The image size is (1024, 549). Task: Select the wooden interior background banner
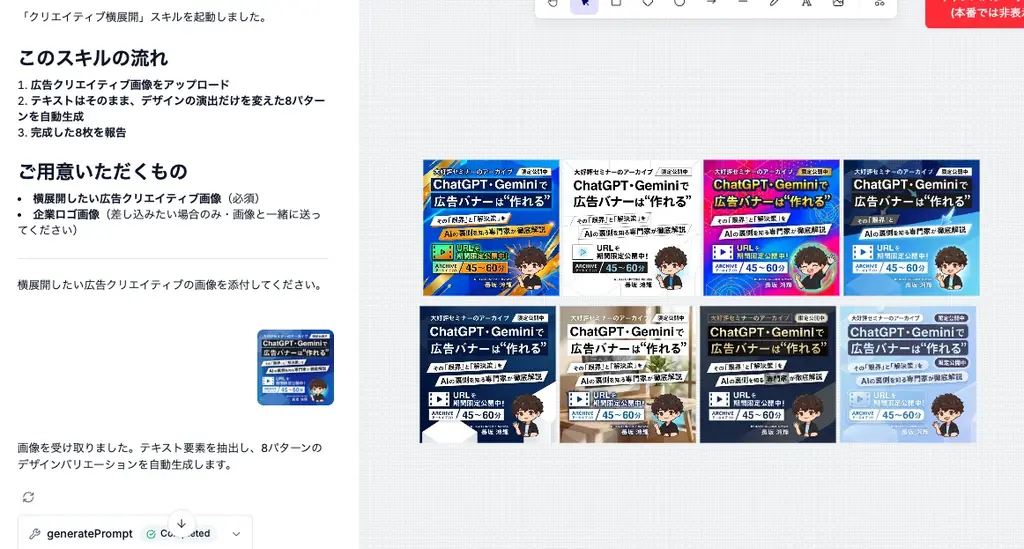pyautogui.click(x=627, y=375)
